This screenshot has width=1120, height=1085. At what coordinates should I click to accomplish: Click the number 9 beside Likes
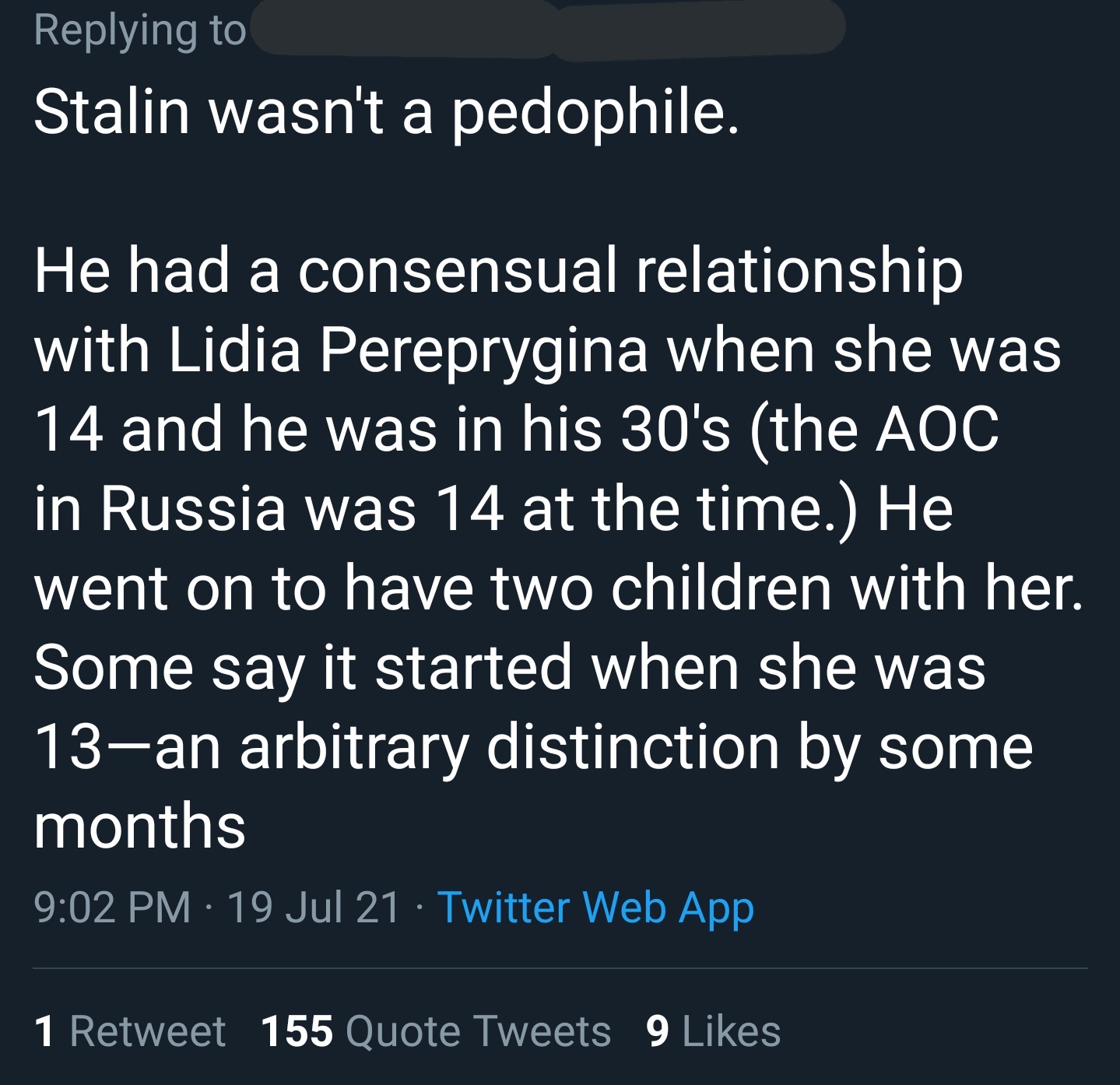[x=658, y=1031]
